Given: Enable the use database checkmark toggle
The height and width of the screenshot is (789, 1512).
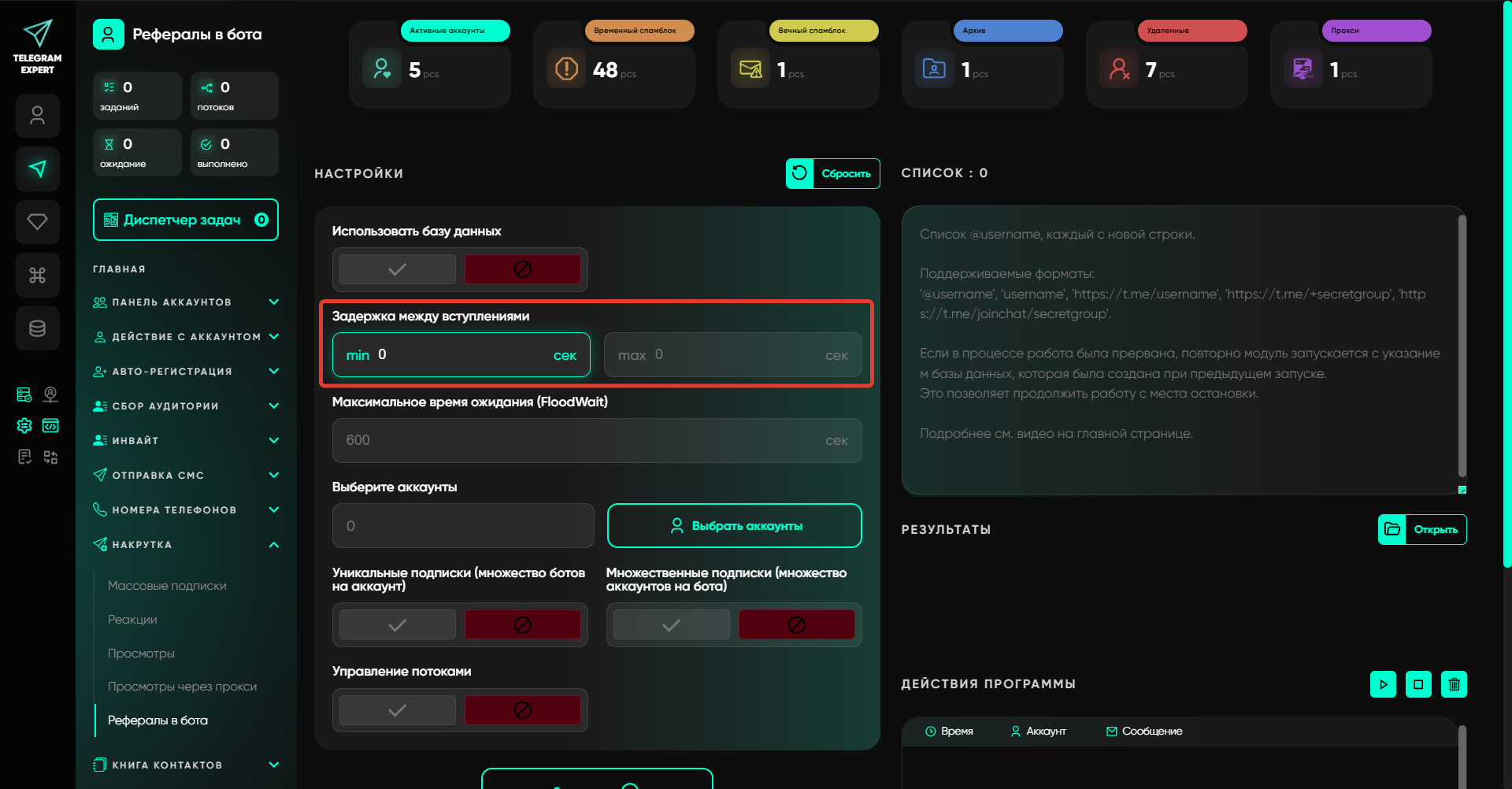Looking at the screenshot, I should pyautogui.click(x=398, y=269).
